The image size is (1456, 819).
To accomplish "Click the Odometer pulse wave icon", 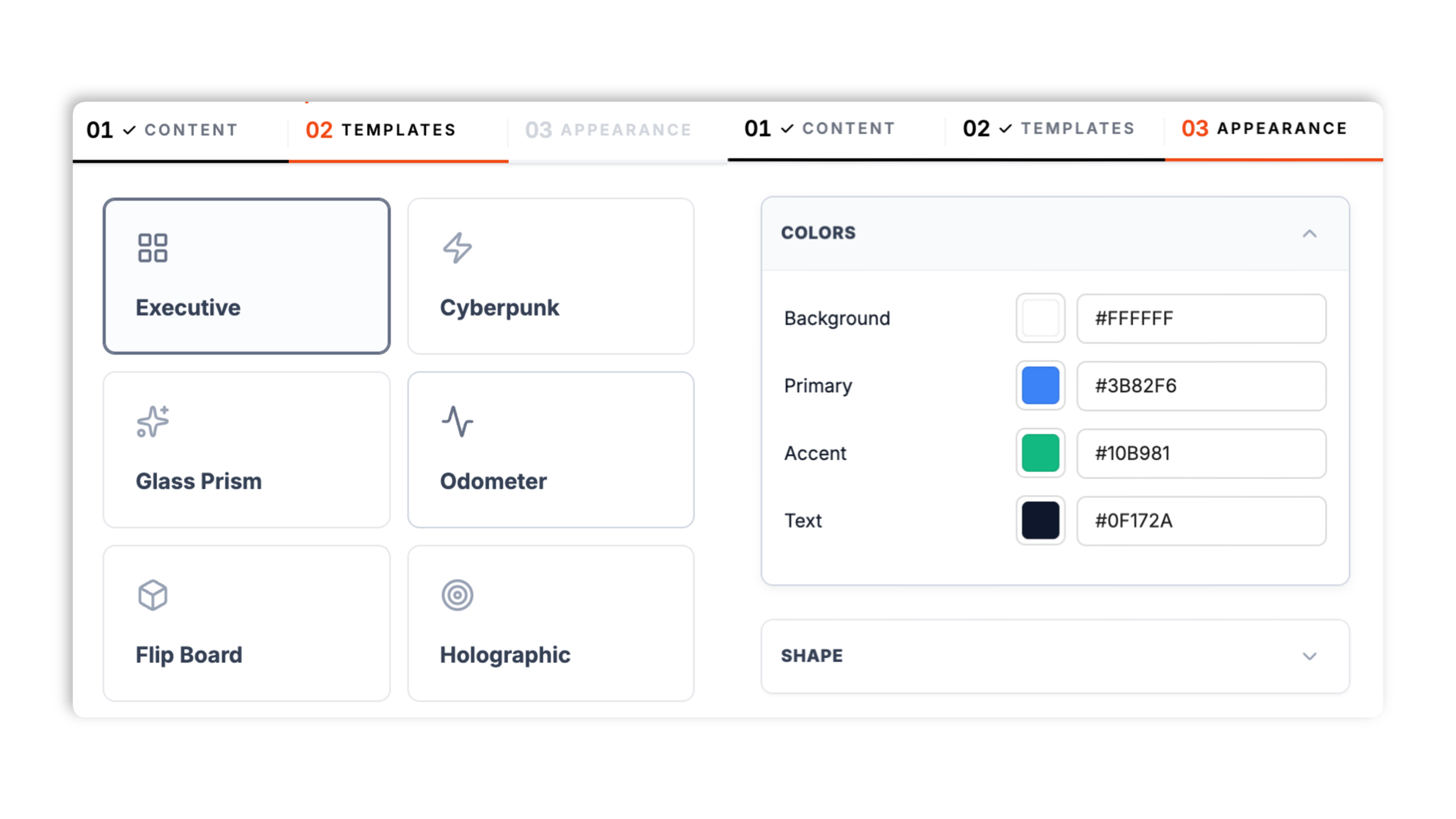I will (x=457, y=421).
